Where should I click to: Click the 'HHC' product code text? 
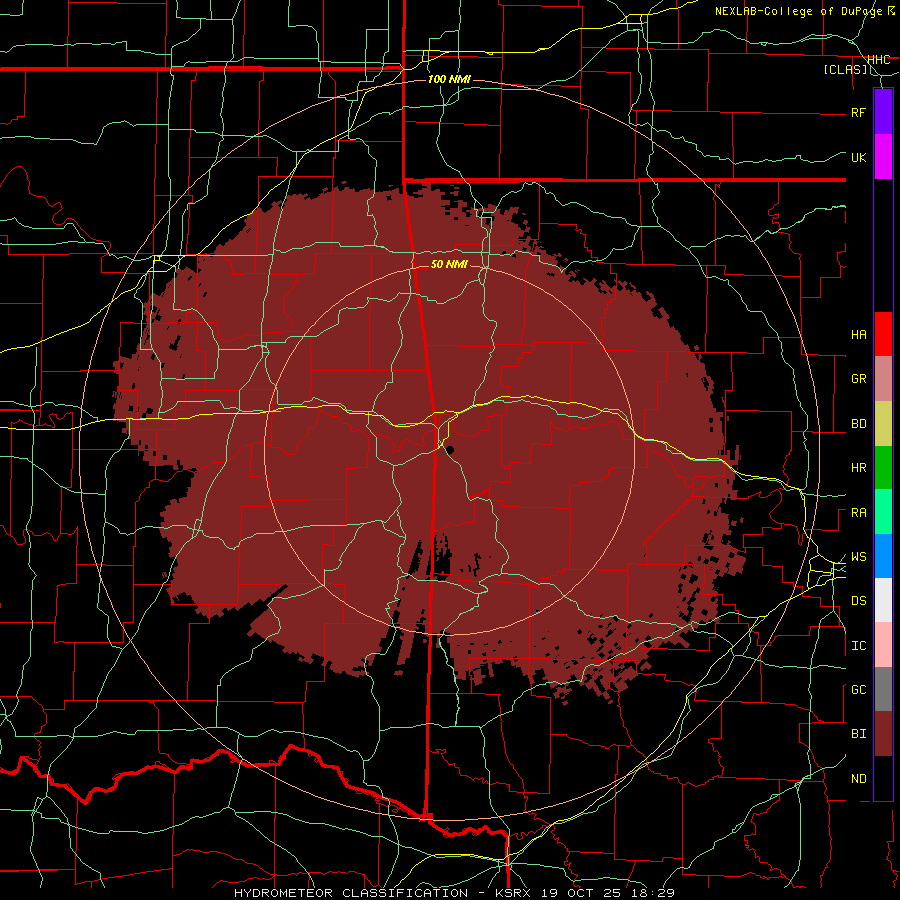(879, 60)
